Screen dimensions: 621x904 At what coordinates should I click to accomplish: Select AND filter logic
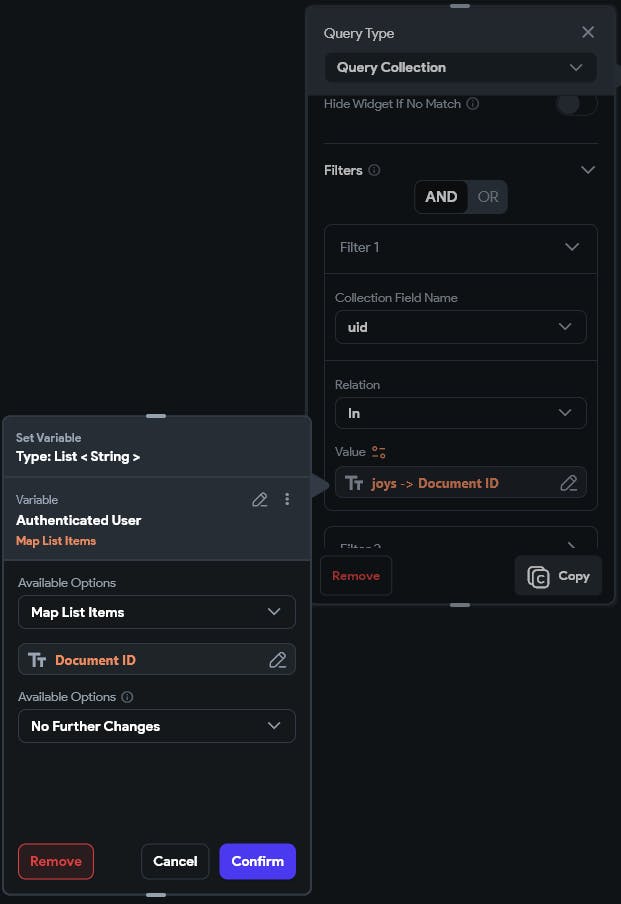click(441, 197)
